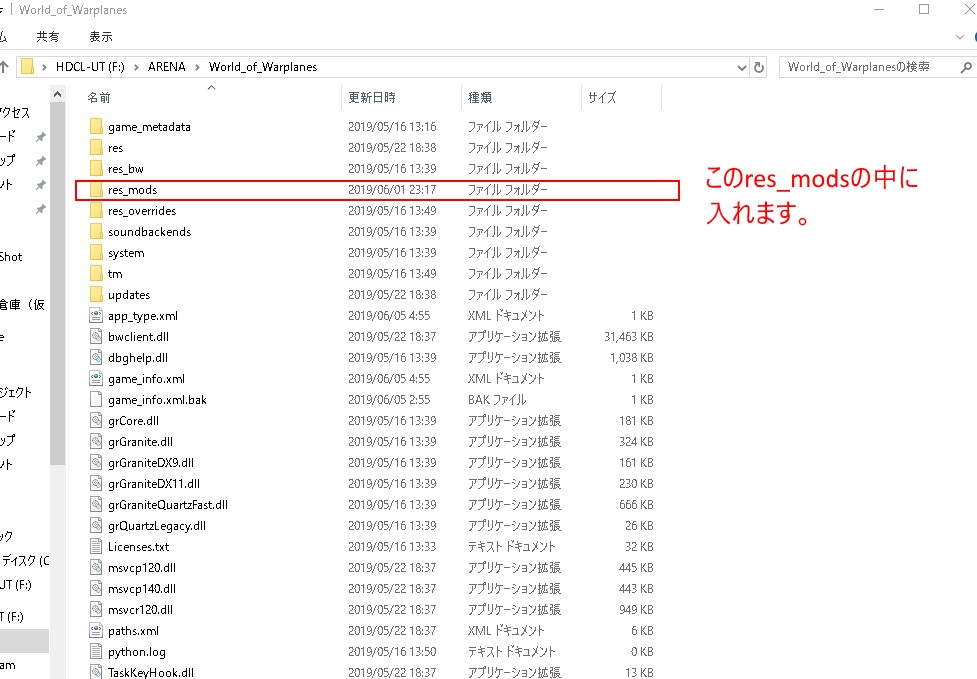Click the 949 KB size cell
977x679 pixels.
coord(636,609)
